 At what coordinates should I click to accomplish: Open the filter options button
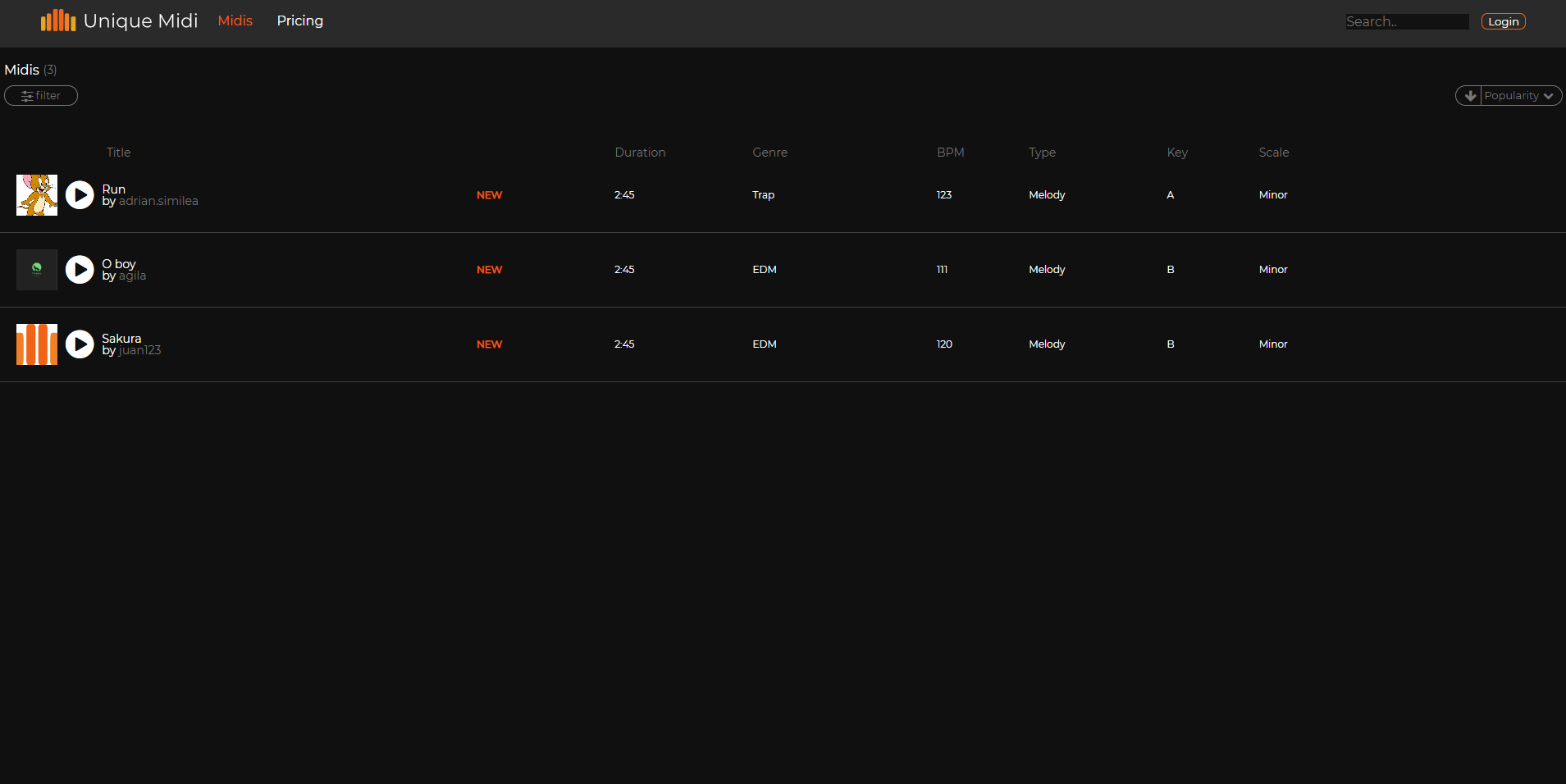tap(41, 96)
